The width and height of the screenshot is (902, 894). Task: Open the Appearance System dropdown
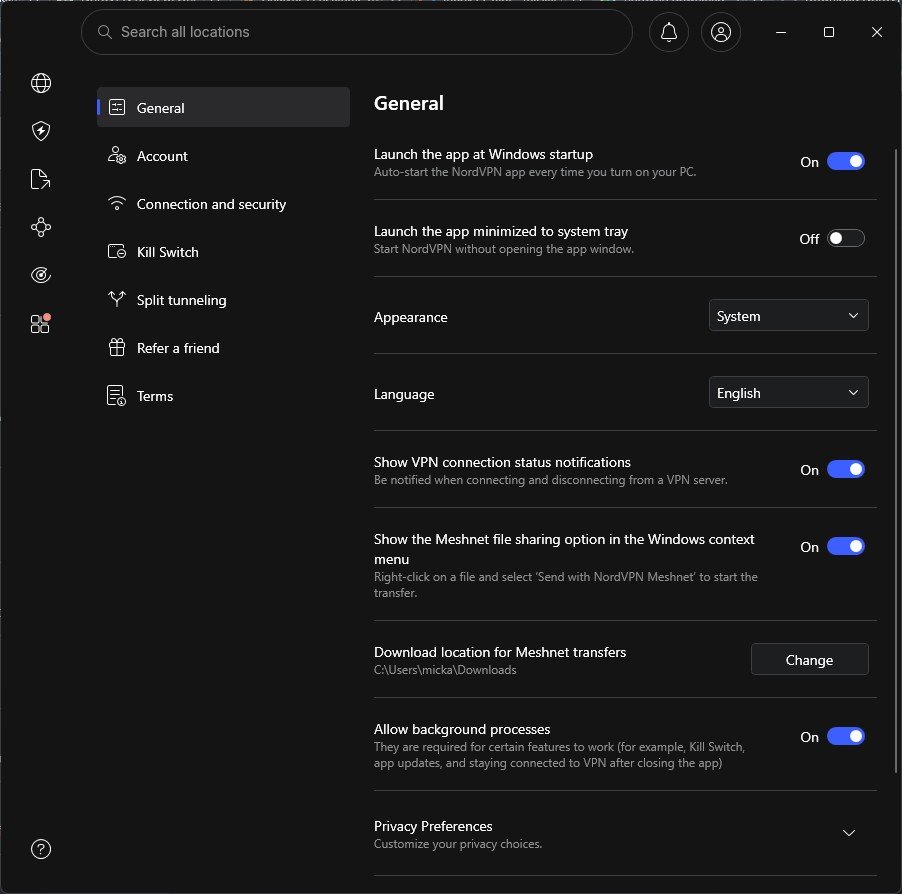tap(789, 315)
